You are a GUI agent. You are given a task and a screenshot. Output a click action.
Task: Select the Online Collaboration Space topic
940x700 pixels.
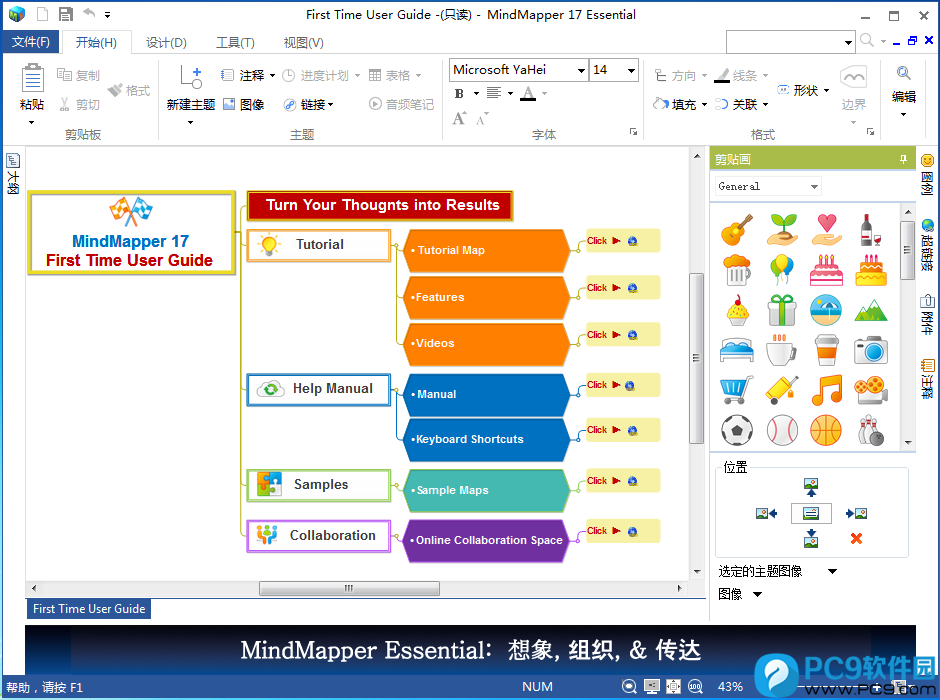pos(485,540)
